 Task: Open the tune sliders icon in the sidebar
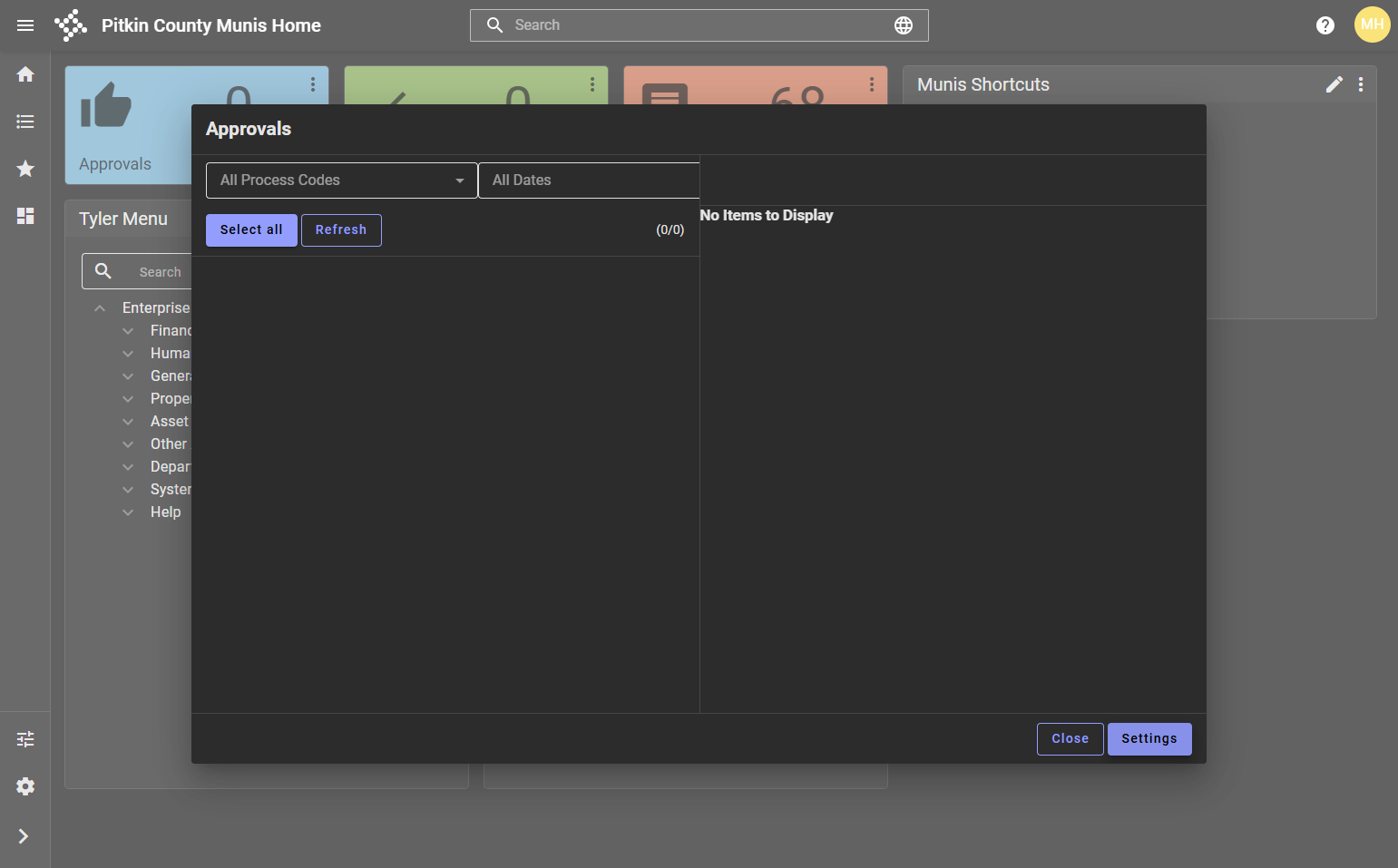(x=25, y=739)
